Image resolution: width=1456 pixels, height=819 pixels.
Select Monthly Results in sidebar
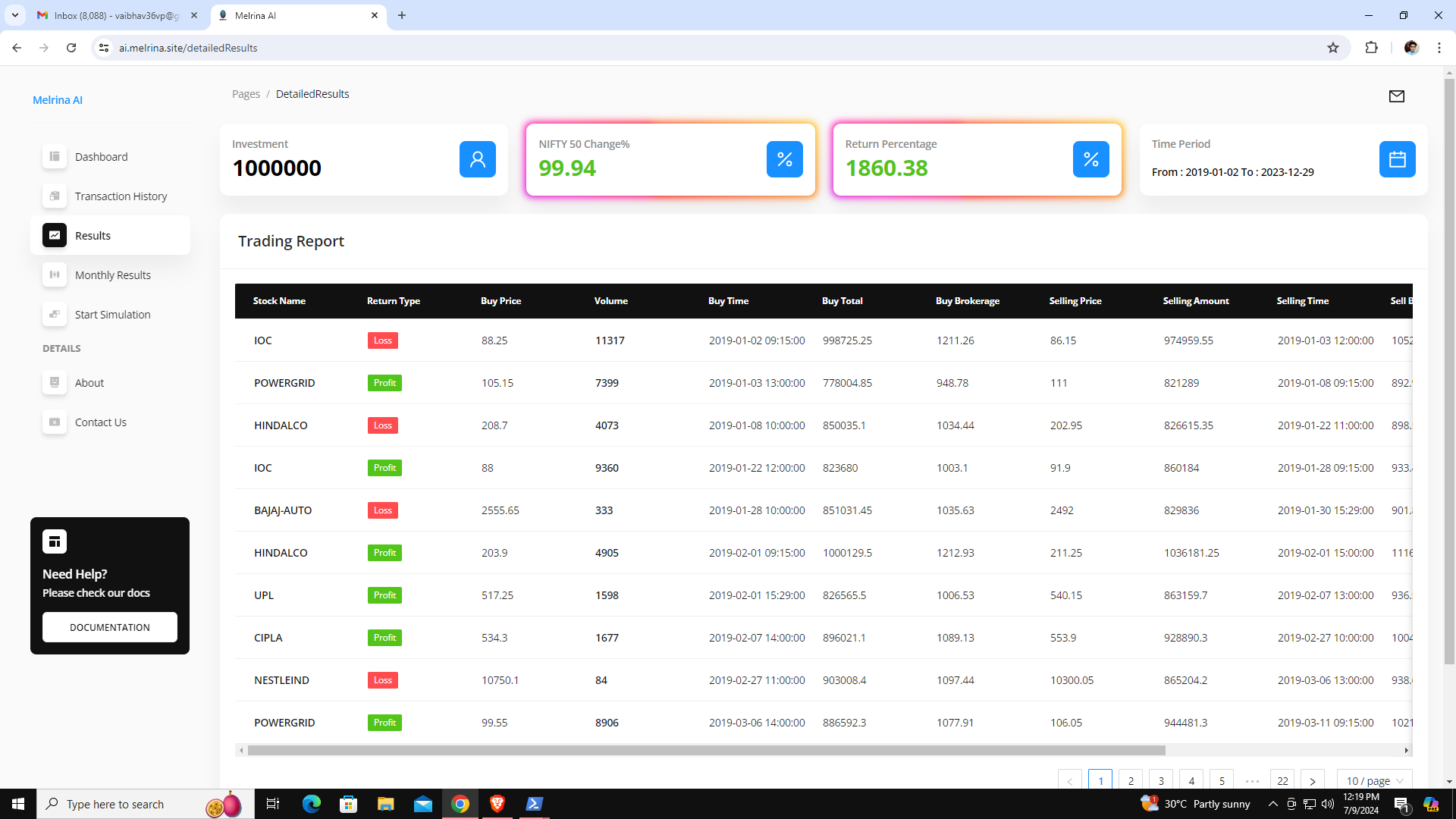coord(112,275)
